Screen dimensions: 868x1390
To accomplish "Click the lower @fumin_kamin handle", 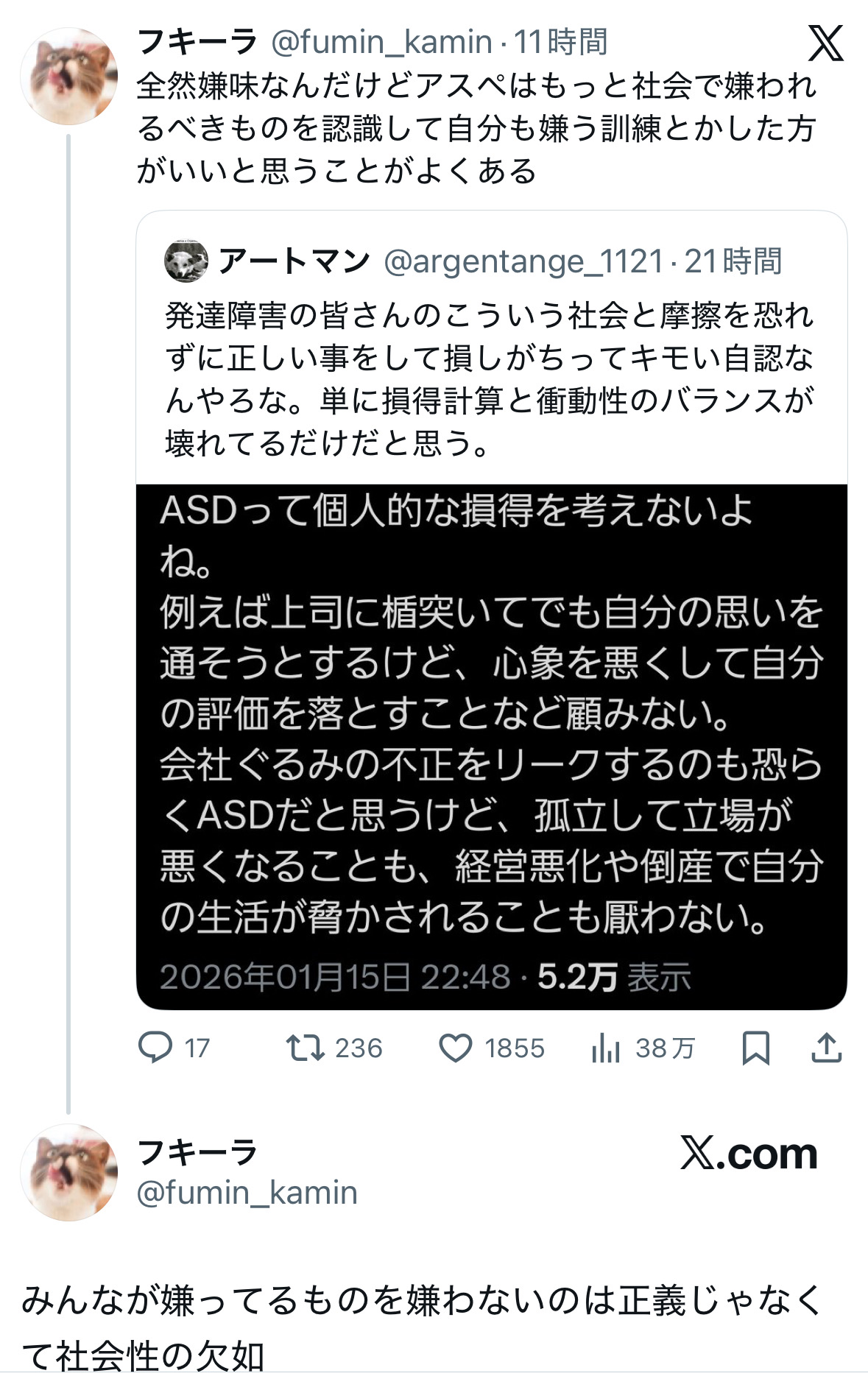I will (x=247, y=1193).
